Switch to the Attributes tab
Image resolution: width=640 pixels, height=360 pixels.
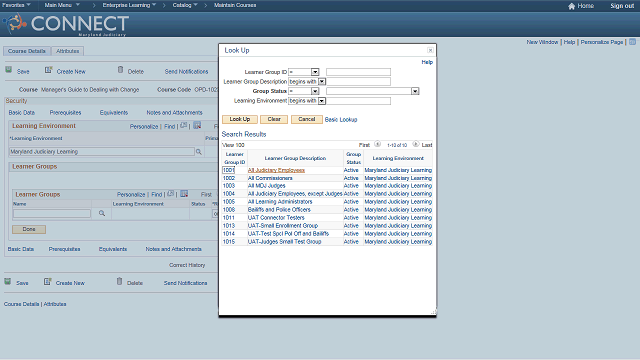(x=67, y=51)
